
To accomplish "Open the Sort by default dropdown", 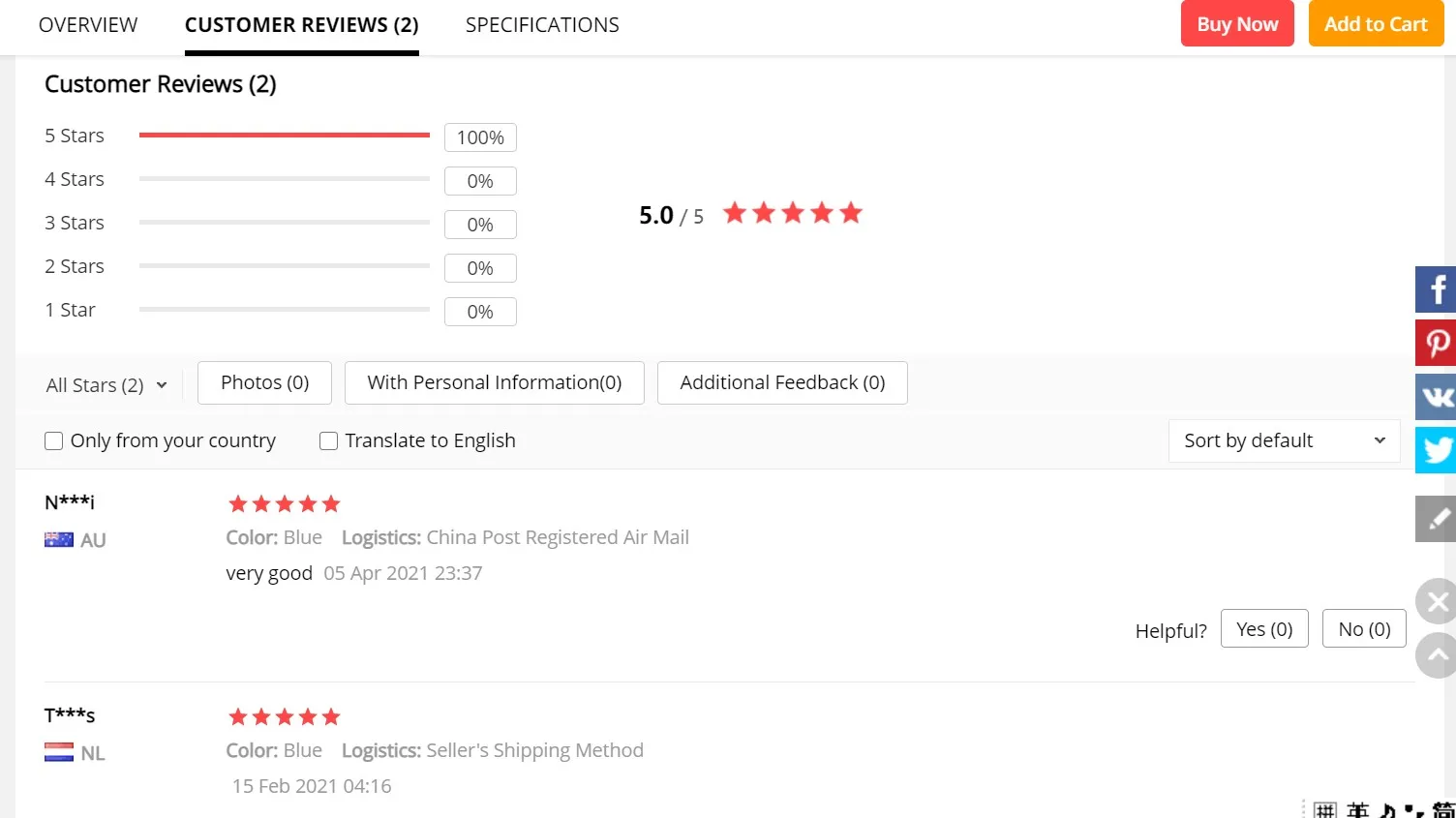I will 1284,441.
